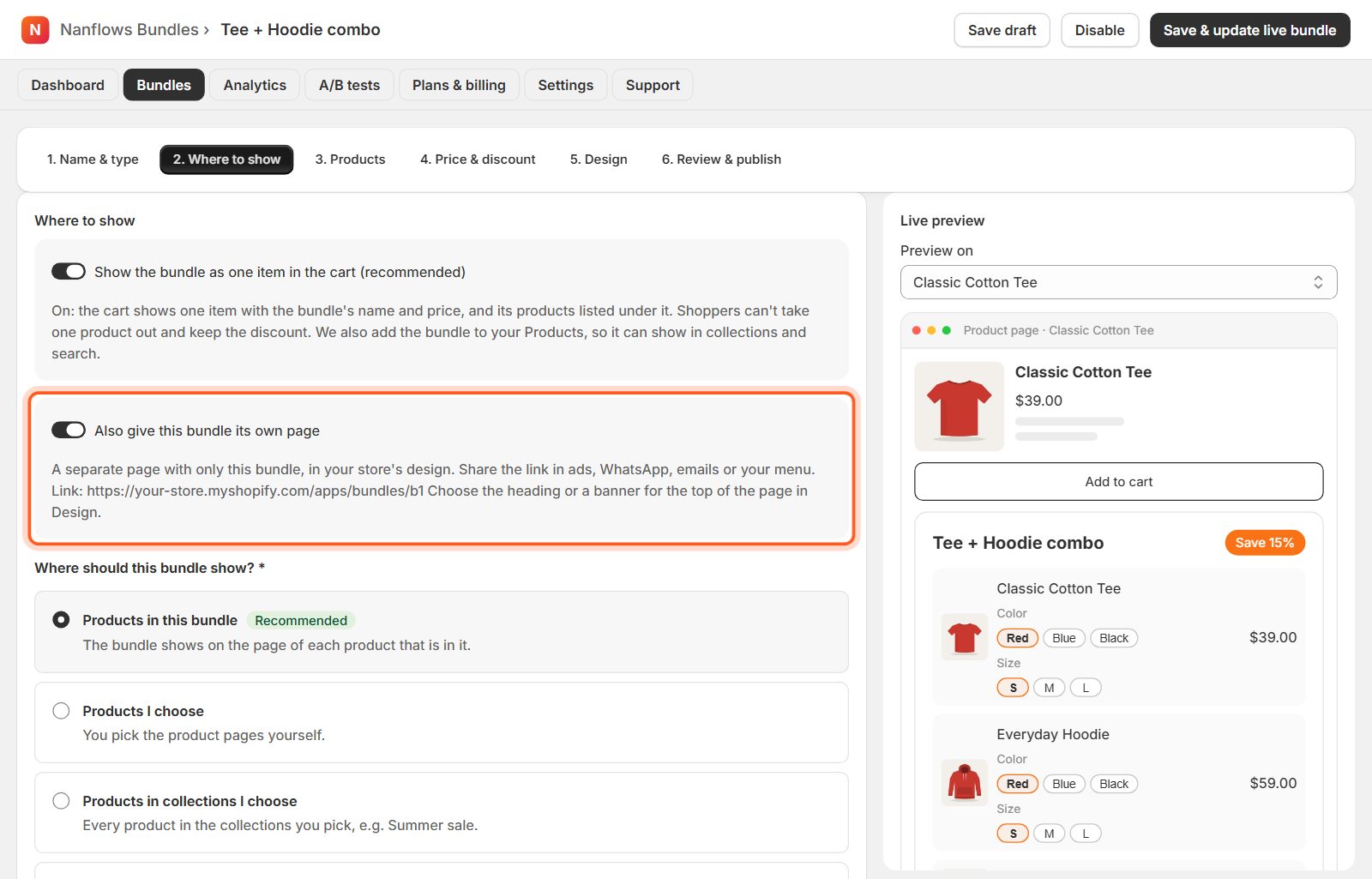Open the 'Preview on' Classic Cotton Tee dropdown

tap(1118, 282)
